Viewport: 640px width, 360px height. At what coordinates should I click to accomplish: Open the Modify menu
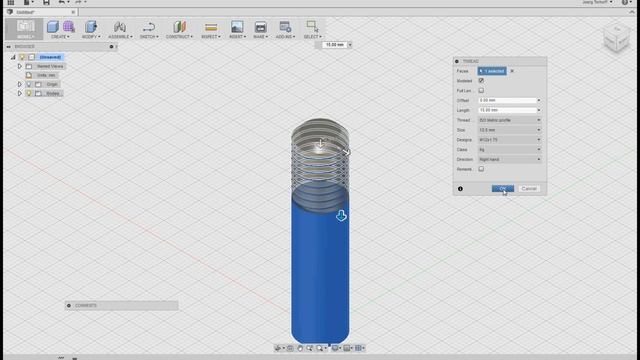pyautogui.click(x=91, y=37)
